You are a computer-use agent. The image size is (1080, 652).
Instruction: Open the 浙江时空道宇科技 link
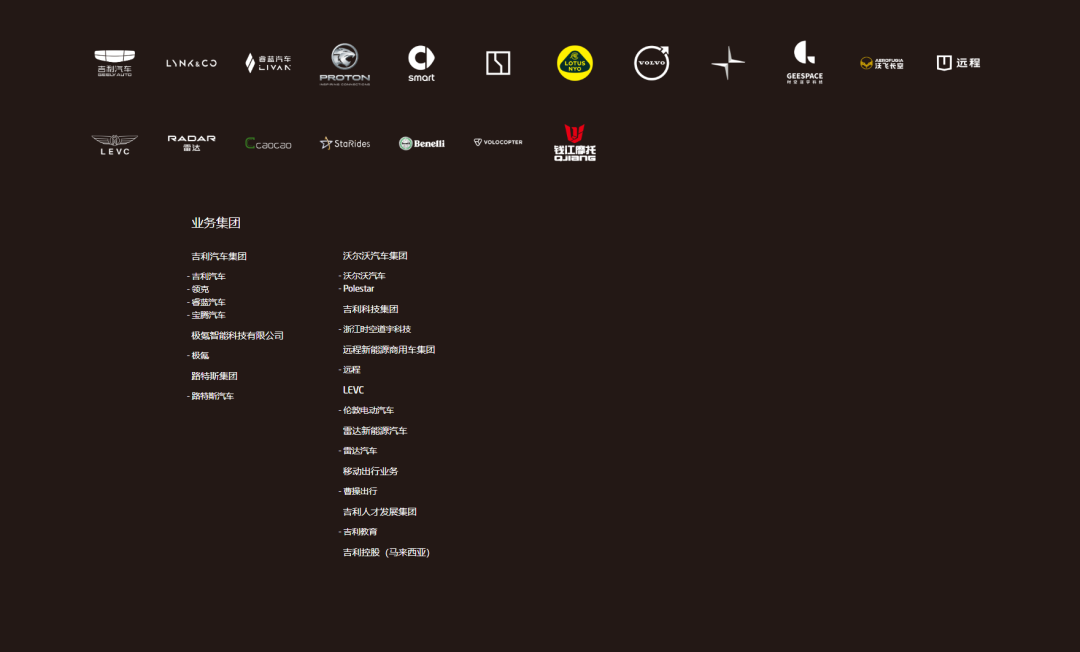click(x=377, y=329)
